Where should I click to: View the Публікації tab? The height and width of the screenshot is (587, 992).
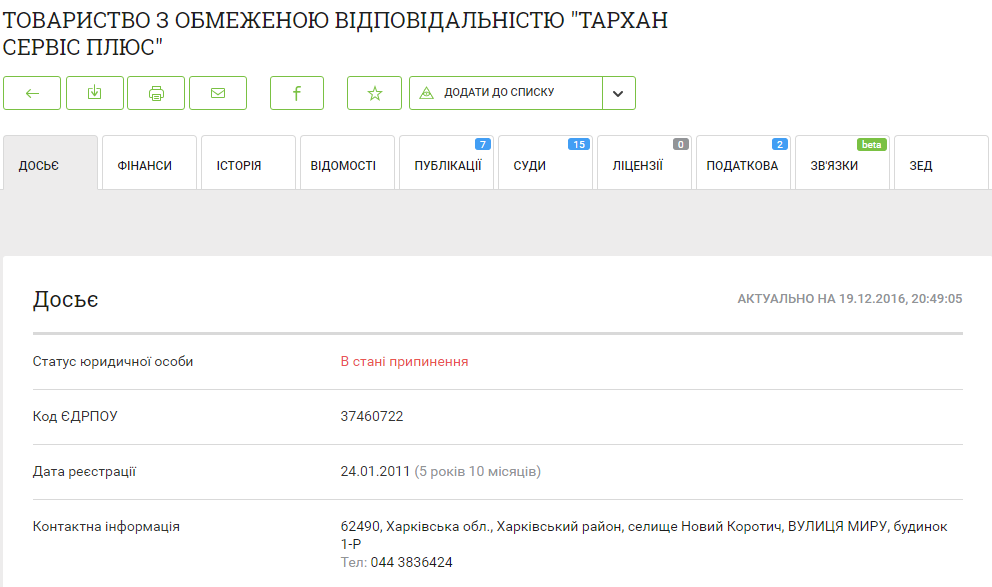click(446, 165)
